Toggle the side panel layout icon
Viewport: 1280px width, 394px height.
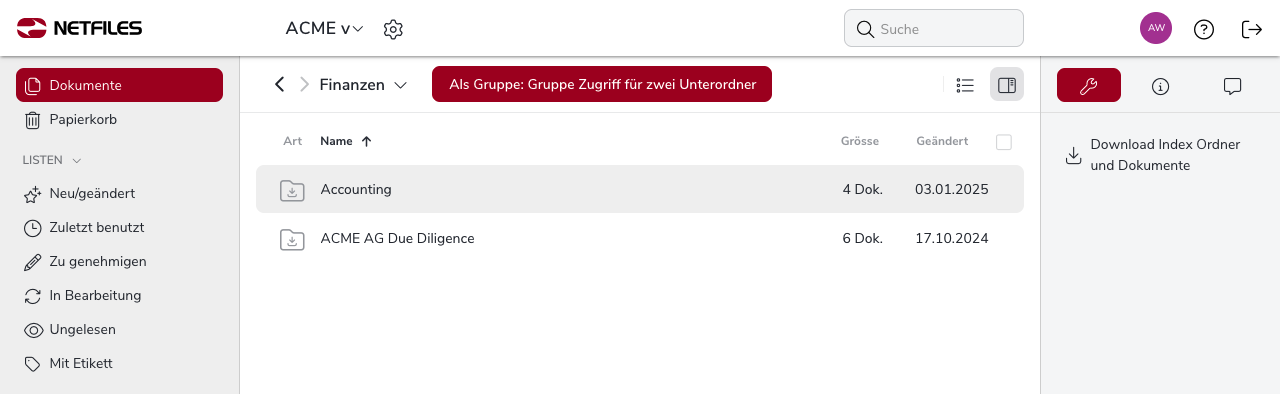1007,85
